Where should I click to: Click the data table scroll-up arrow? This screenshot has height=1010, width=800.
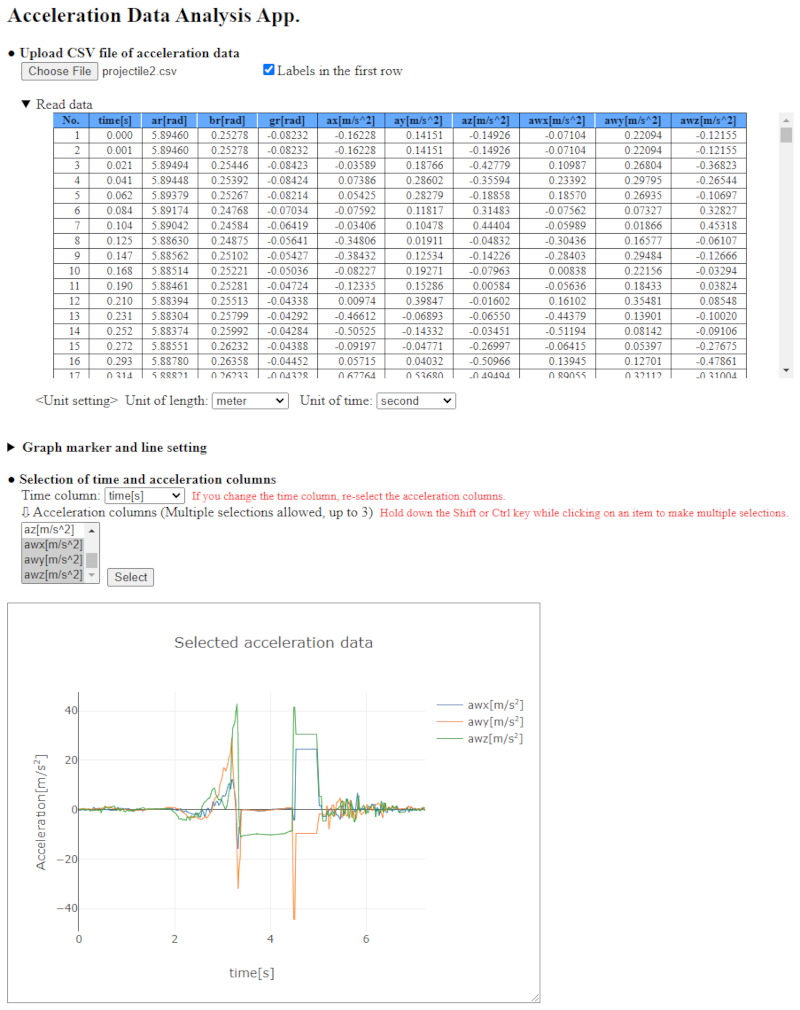[786, 119]
